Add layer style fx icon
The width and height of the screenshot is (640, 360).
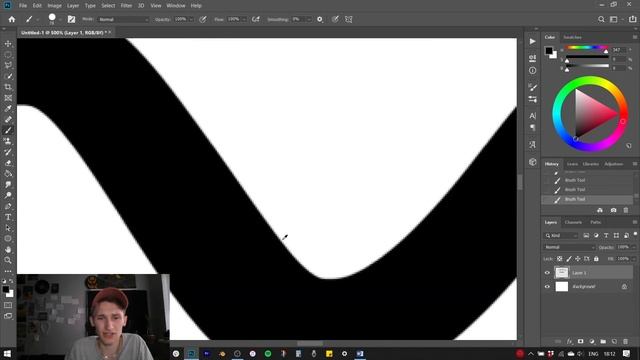(569, 341)
